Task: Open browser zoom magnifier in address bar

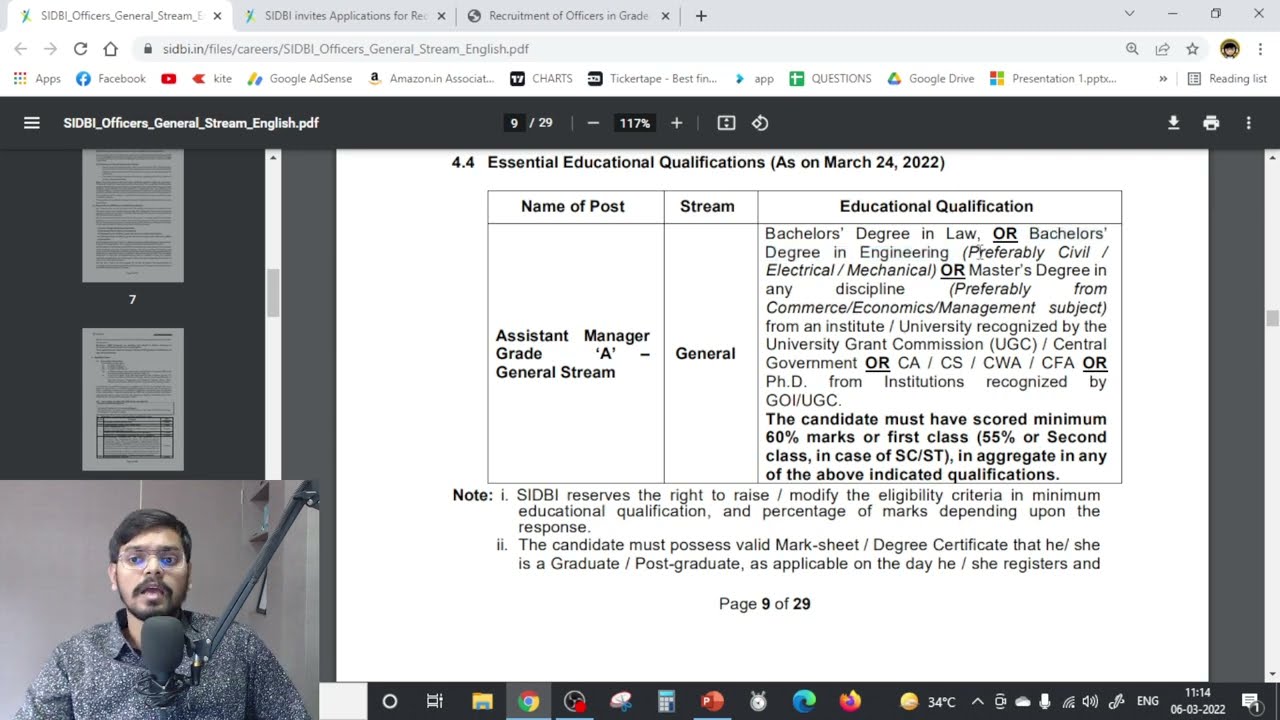Action: click(x=1132, y=48)
